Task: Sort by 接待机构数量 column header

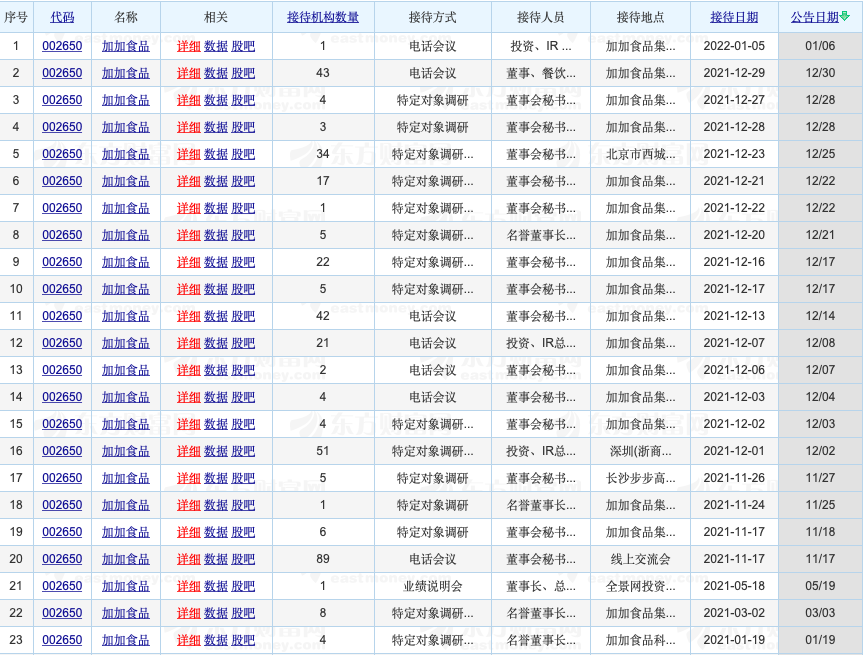Action: click(x=323, y=17)
